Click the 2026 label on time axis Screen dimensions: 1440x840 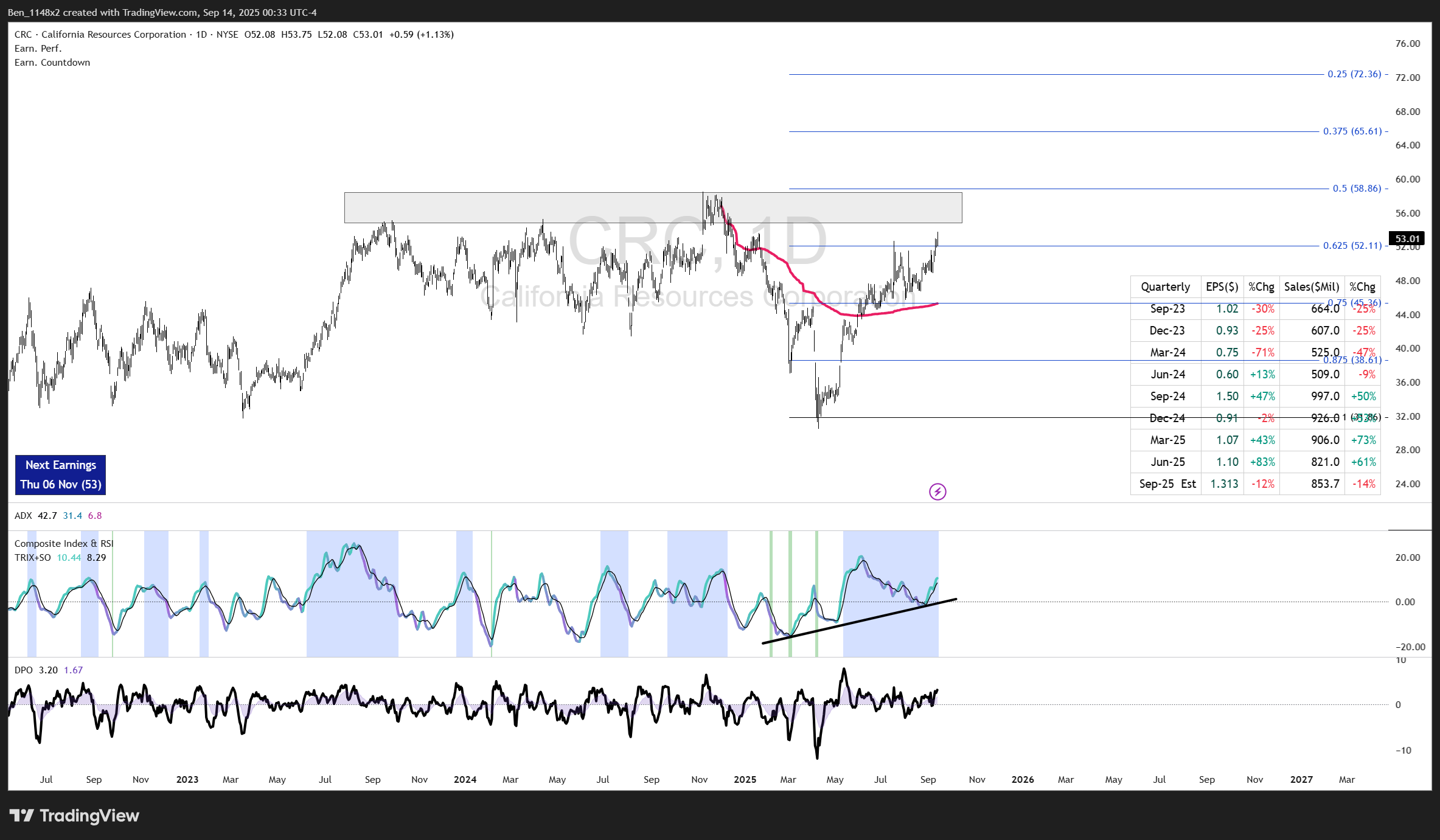pyautogui.click(x=1022, y=780)
